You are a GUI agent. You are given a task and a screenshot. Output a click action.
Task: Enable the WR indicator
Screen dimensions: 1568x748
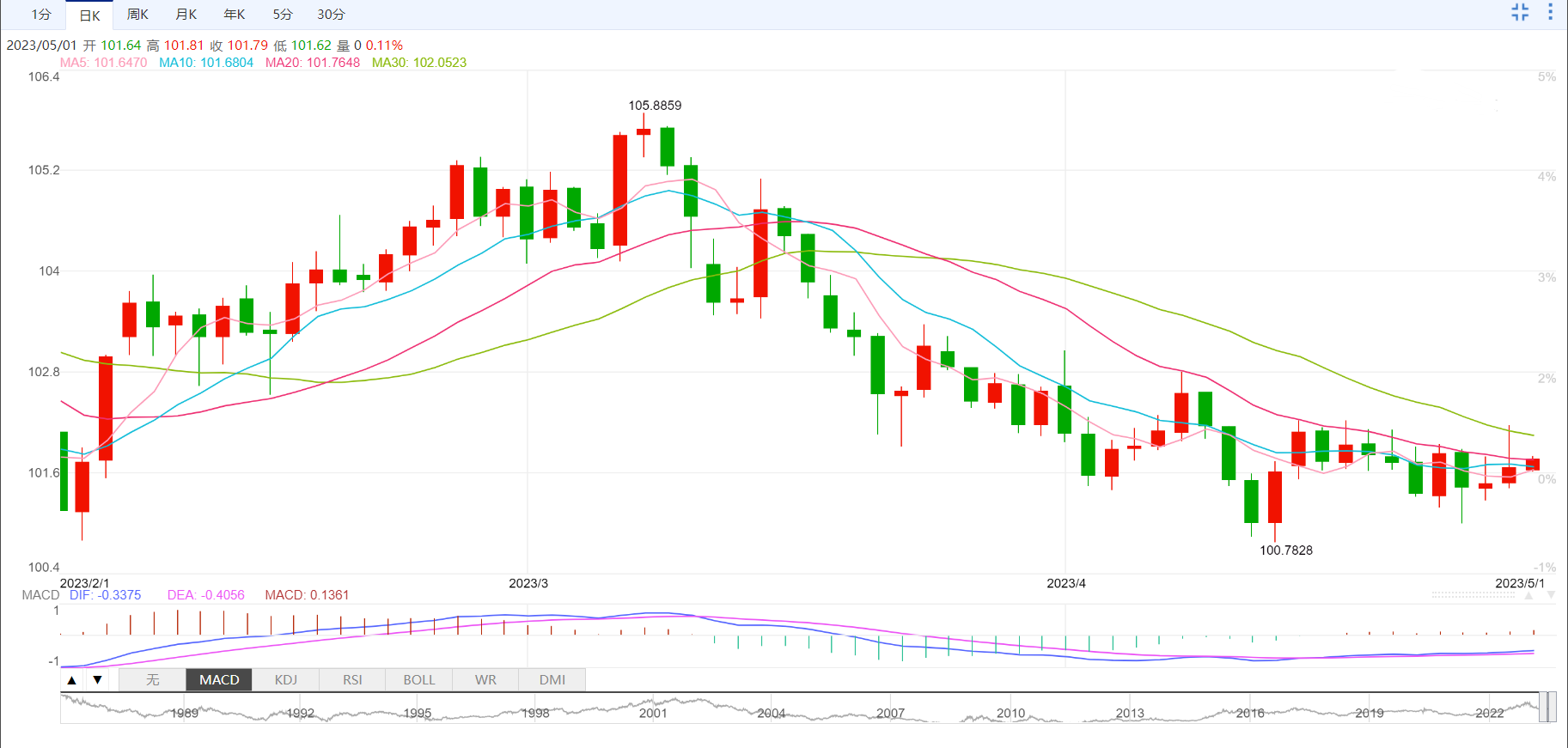click(485, 680)
